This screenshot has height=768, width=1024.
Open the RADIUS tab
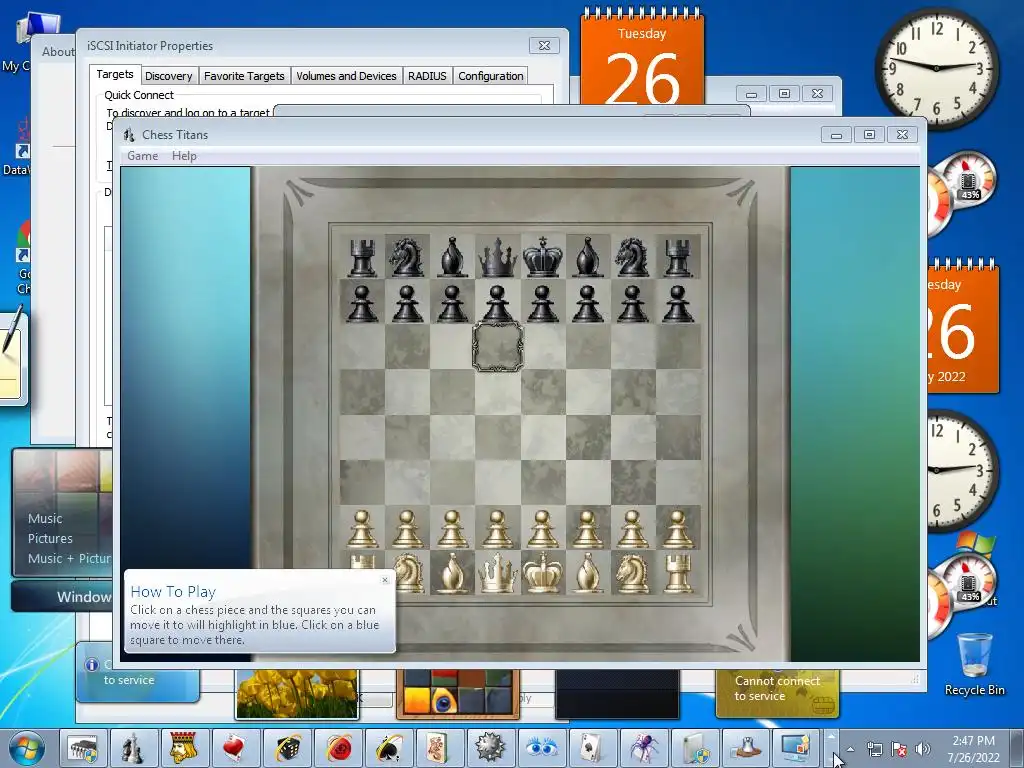[x=427, y=76]
